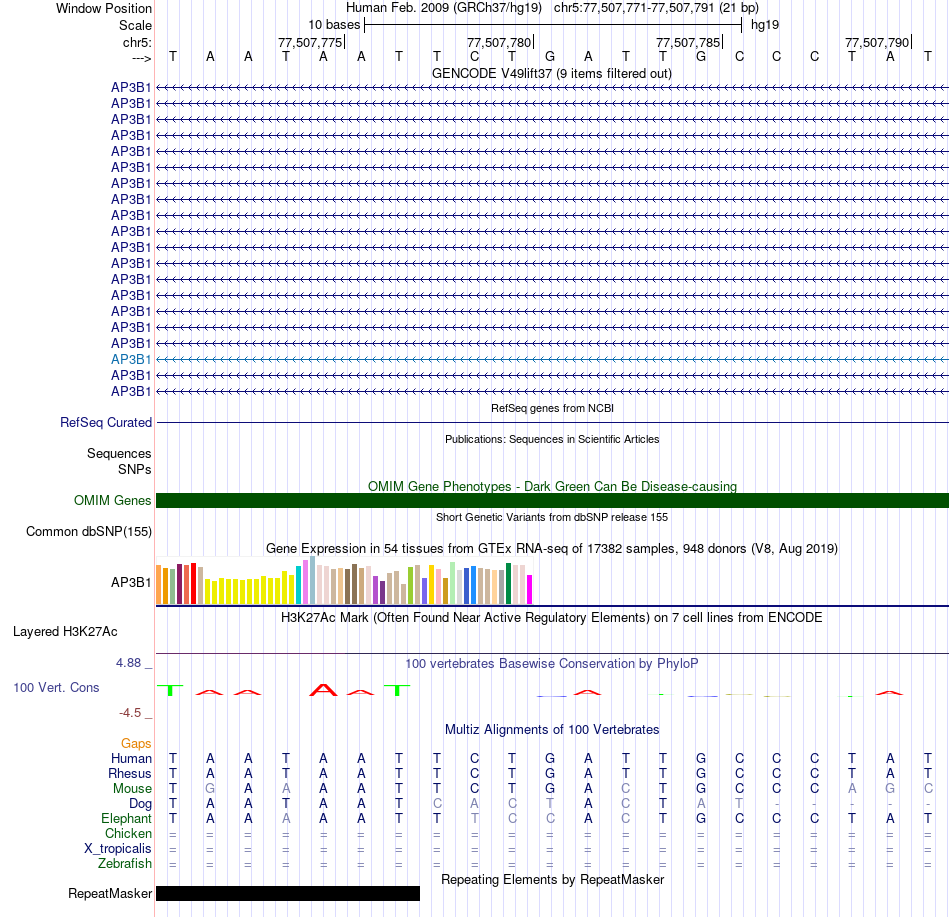Click the GENCODE V49lift37 track title
This screenshot has width=950, height=917.
(551, 73)
